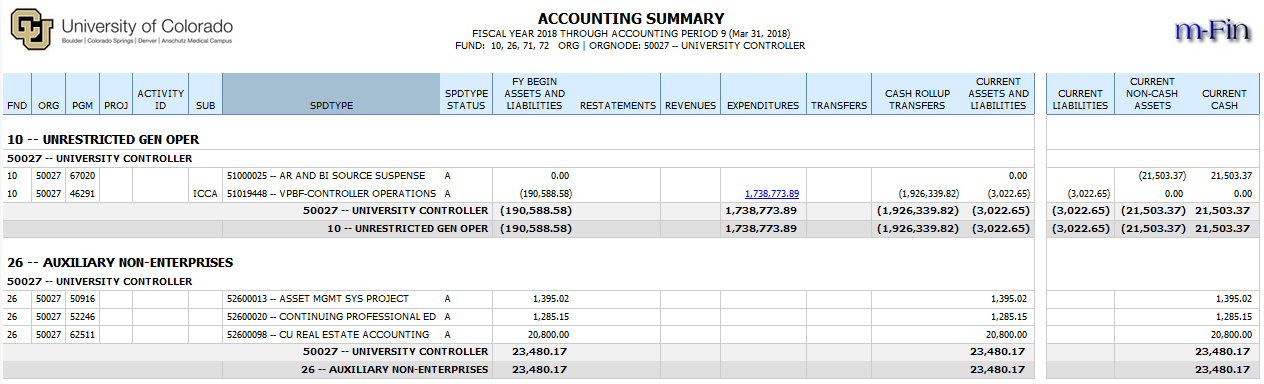Click program code 62511
The height and width of the screenshot is (384, 1264).
82,334
